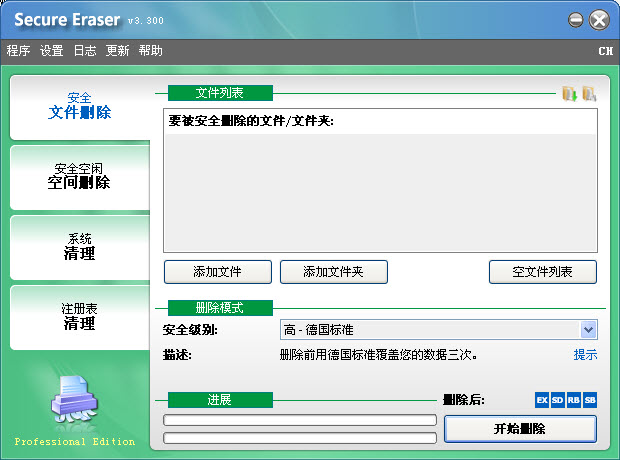Close the Secure Eraser window
The width and height of the screenshot is (620, 460).
(x=599, y=20)
